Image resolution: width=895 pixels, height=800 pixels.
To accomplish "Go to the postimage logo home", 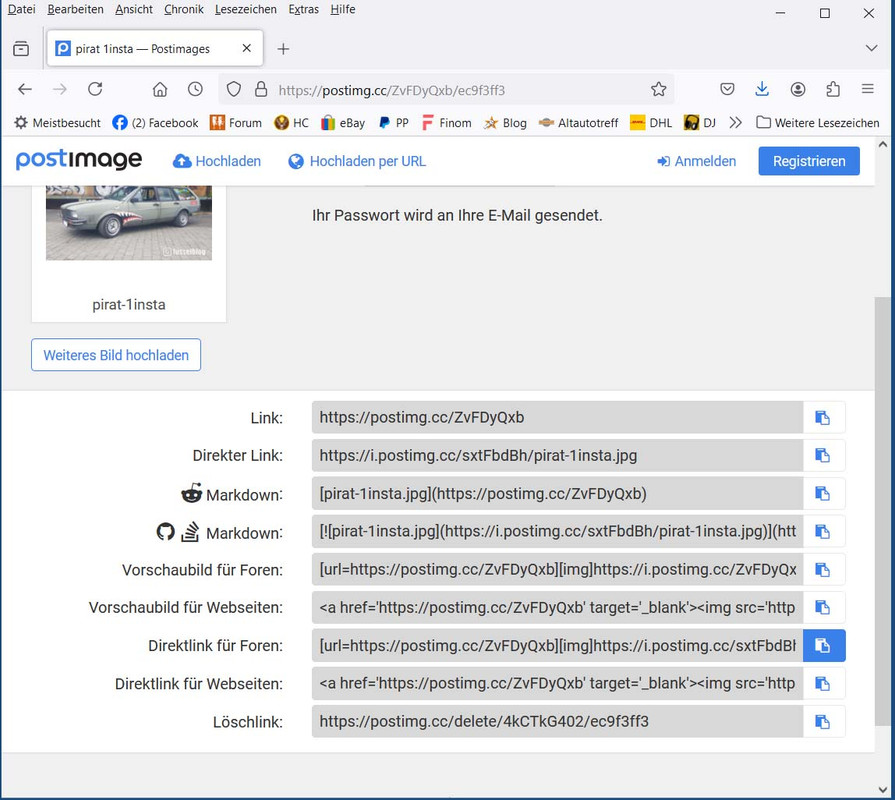I will pyautogui.click(x=79, y=160).
